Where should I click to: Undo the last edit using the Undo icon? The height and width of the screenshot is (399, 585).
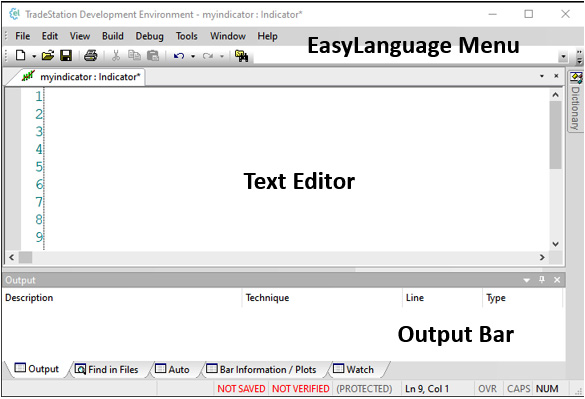pyautogui.click(x=179, y=56)
